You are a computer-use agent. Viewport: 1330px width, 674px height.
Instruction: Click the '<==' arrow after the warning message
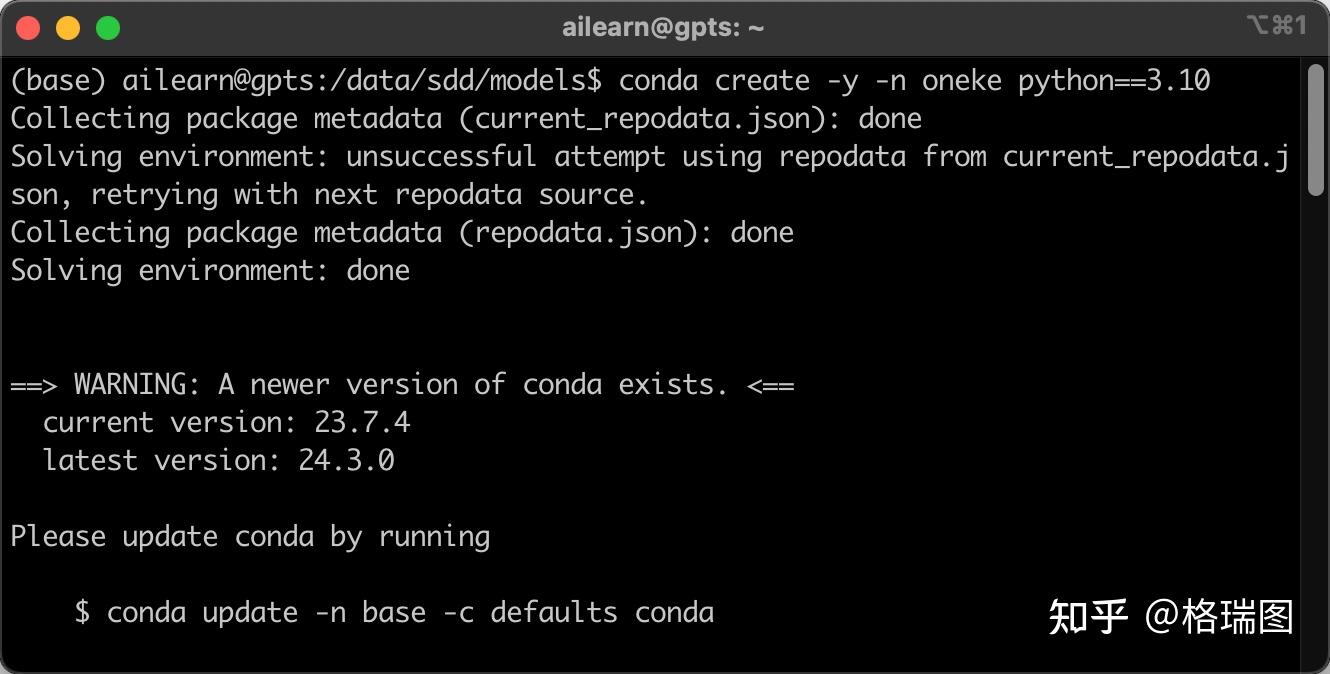[770, 384]
